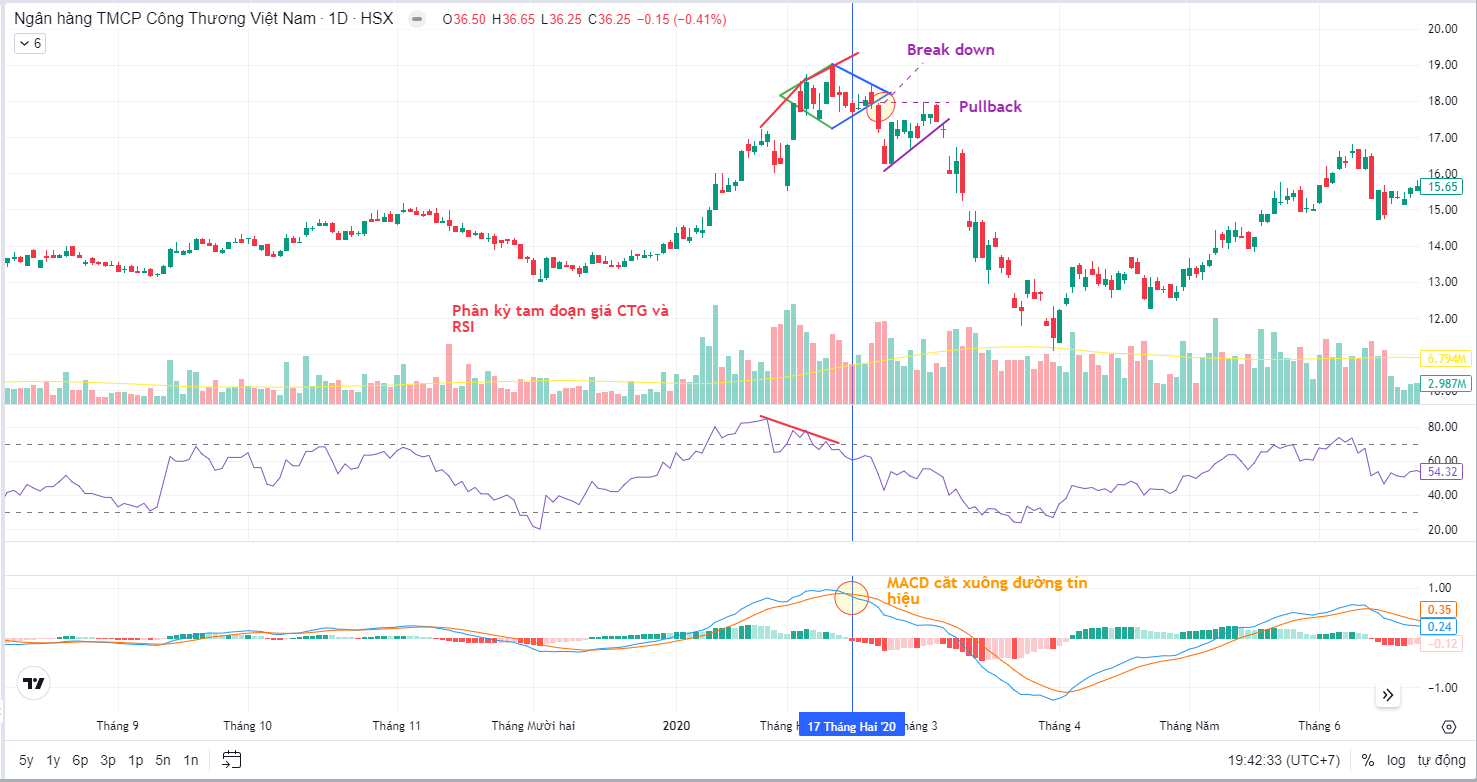This screenshot has height=782, width=1477.
Task: Click the 13.00 price axis label
Action: (1442, 282)
